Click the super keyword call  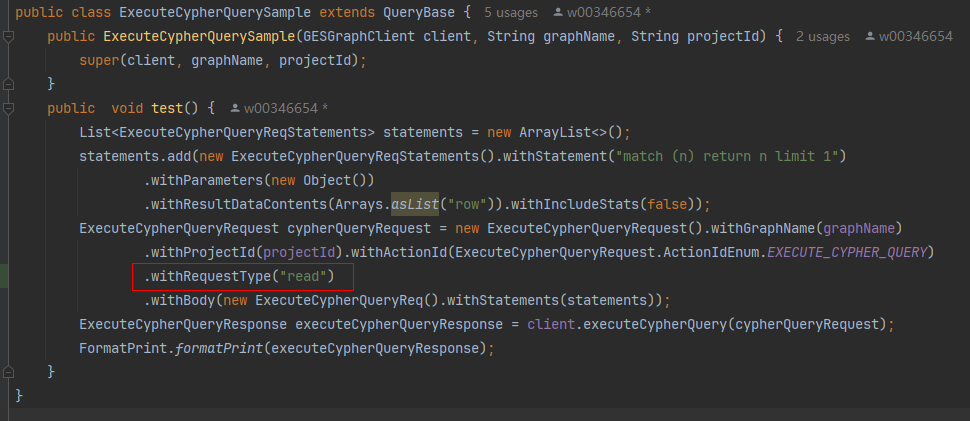[x=99, y=61]
